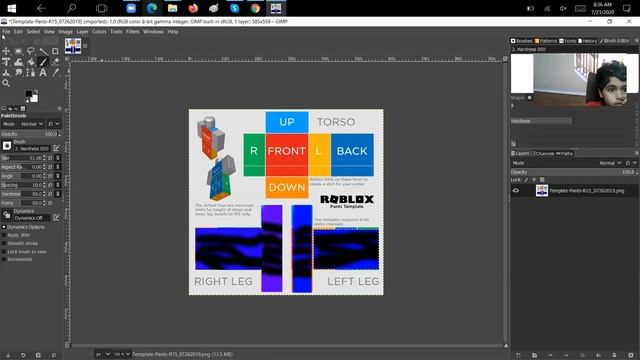640x360 pixels.
Task: Open File Explorer from taskbar
Action: pos(172,8)
